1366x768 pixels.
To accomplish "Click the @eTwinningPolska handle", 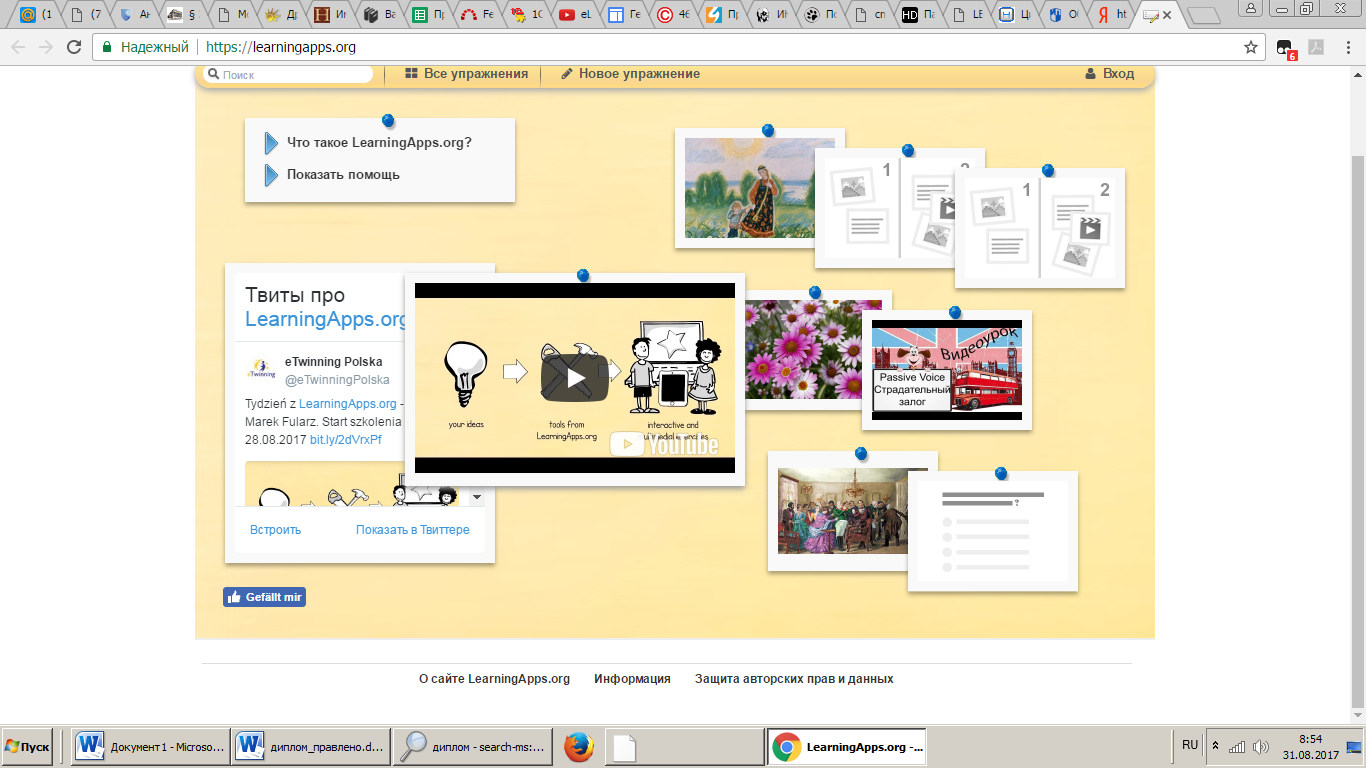I will coord(337,381).
